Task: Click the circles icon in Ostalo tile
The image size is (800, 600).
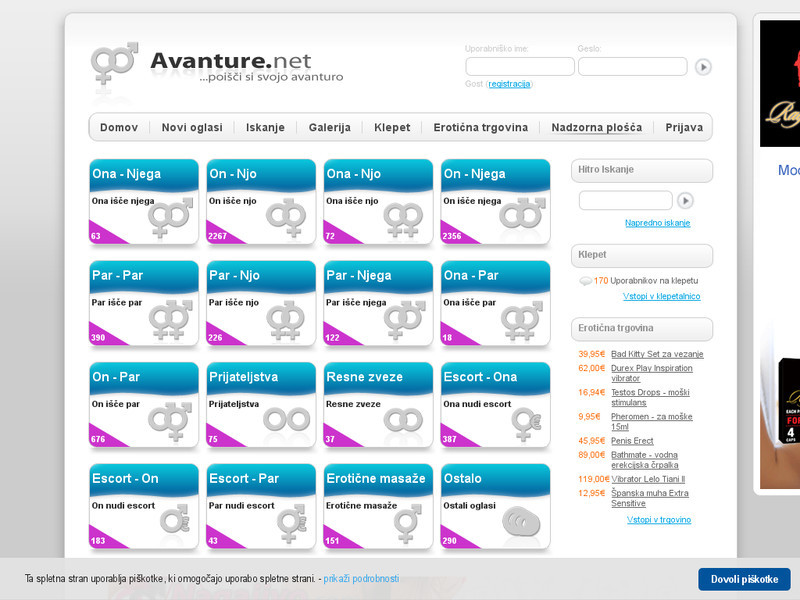Action: pos(521,522)
